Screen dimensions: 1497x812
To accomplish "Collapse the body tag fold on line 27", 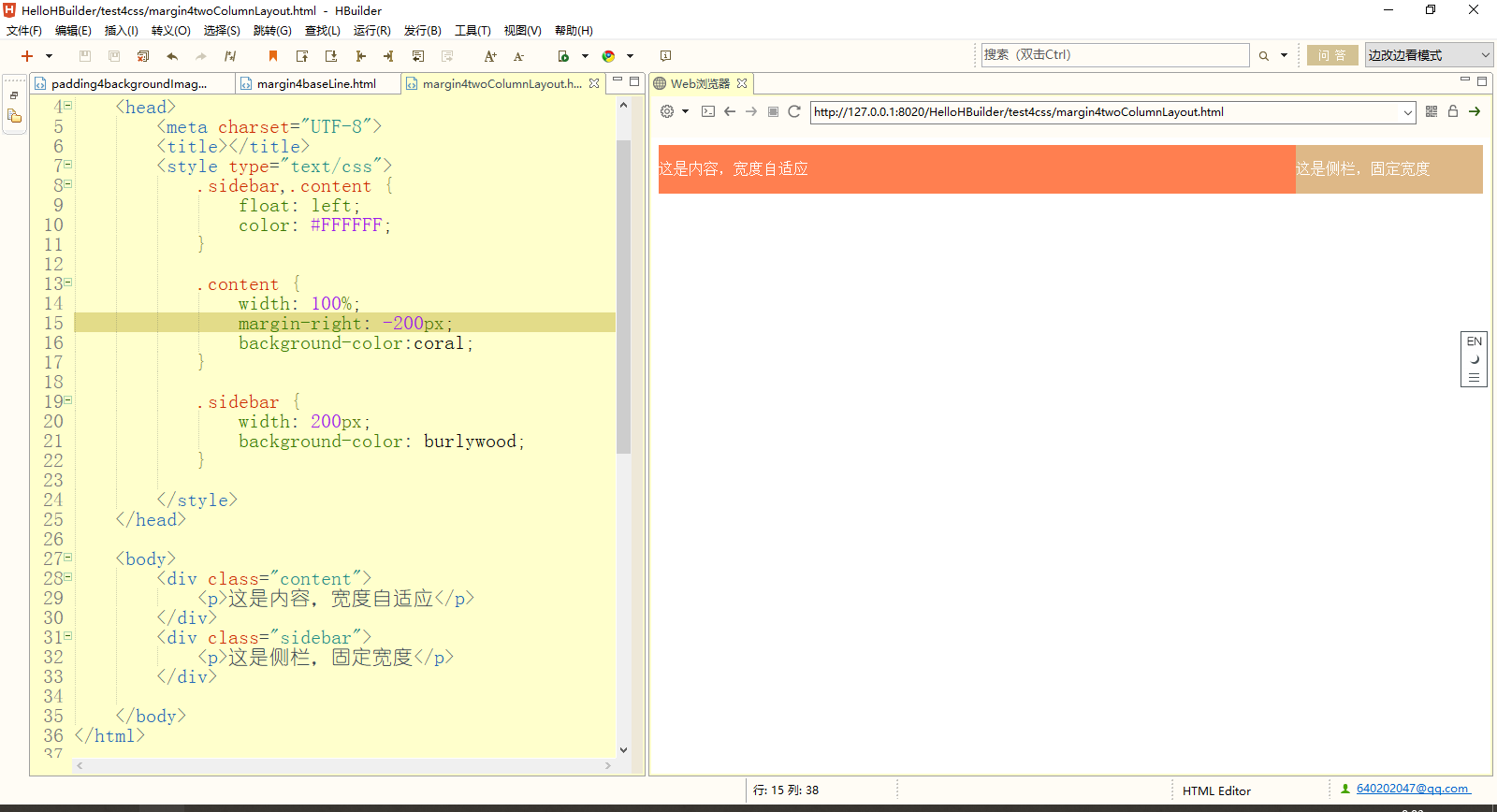I will pos(67,558).
